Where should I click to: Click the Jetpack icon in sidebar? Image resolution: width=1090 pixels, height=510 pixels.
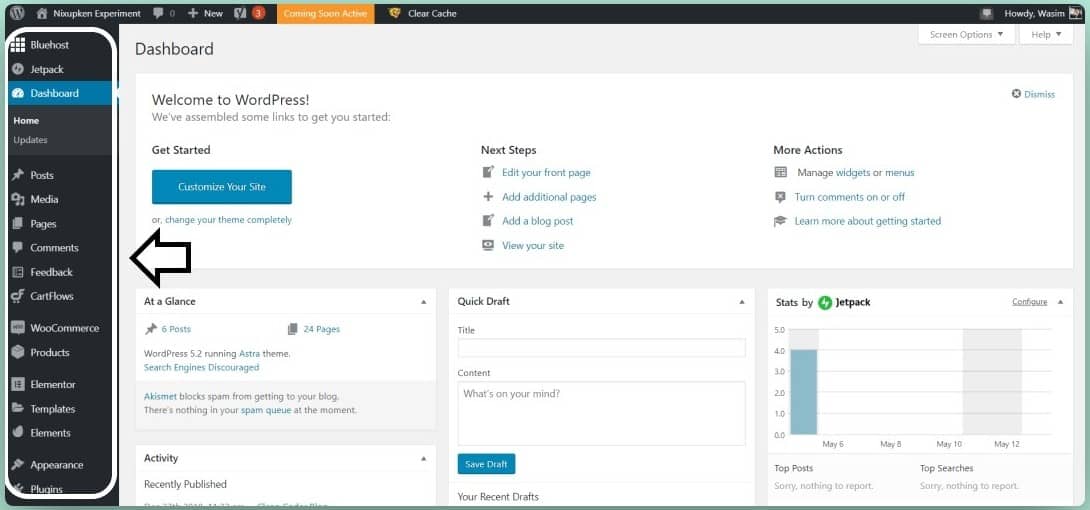(18, 69)
